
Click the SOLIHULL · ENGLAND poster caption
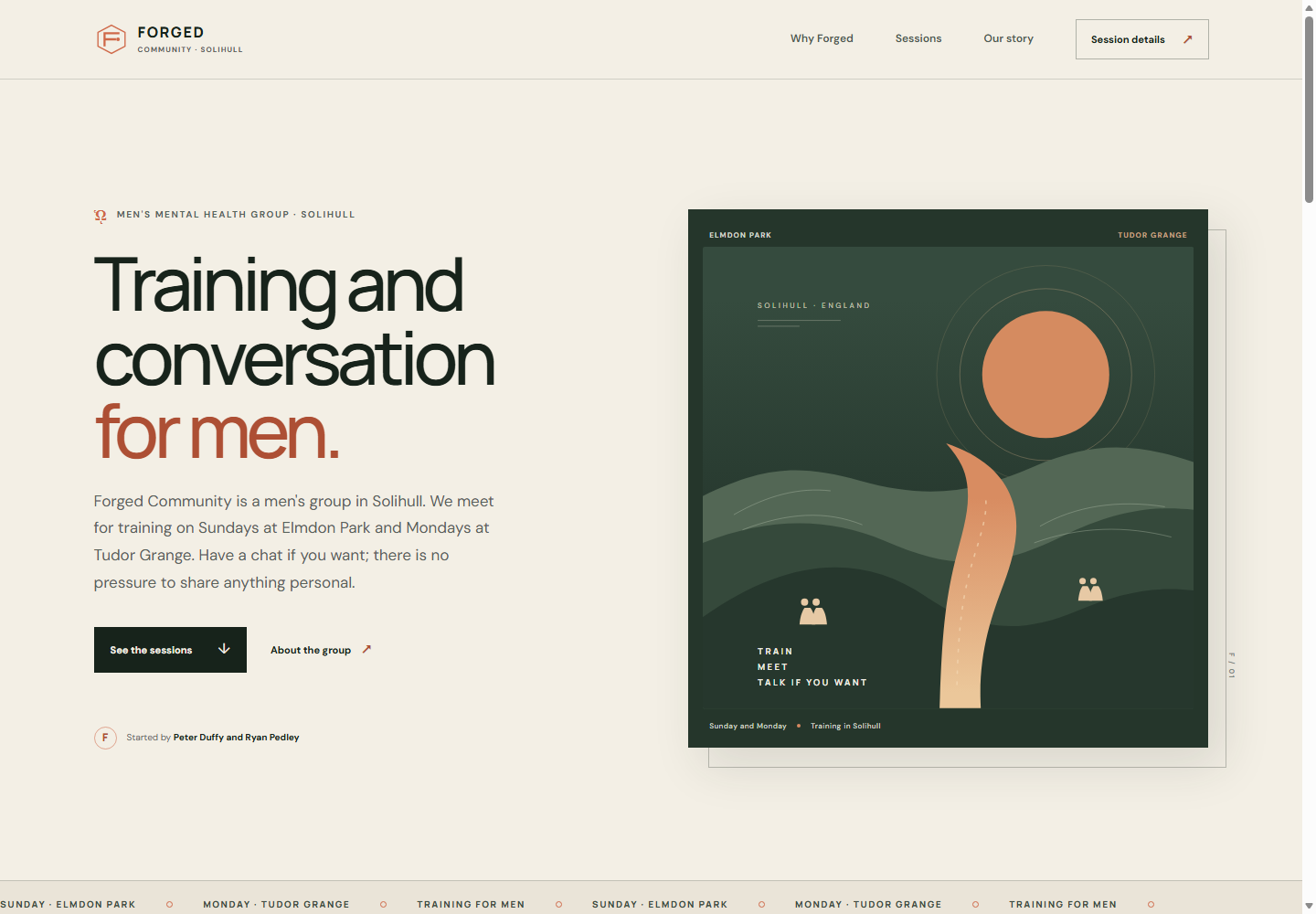tap(813, 305)
